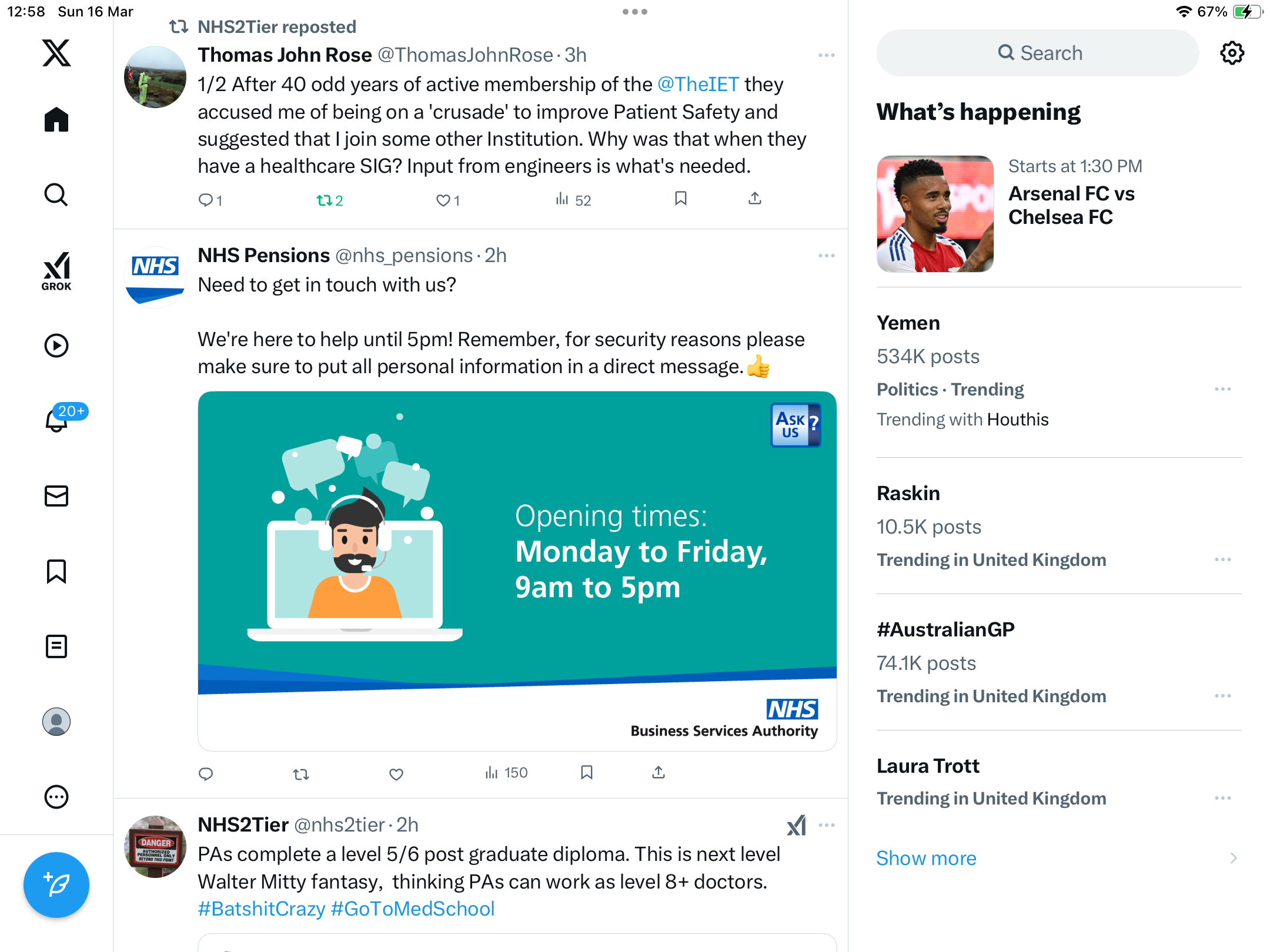Open the NHS opening times image

point(517,571)
